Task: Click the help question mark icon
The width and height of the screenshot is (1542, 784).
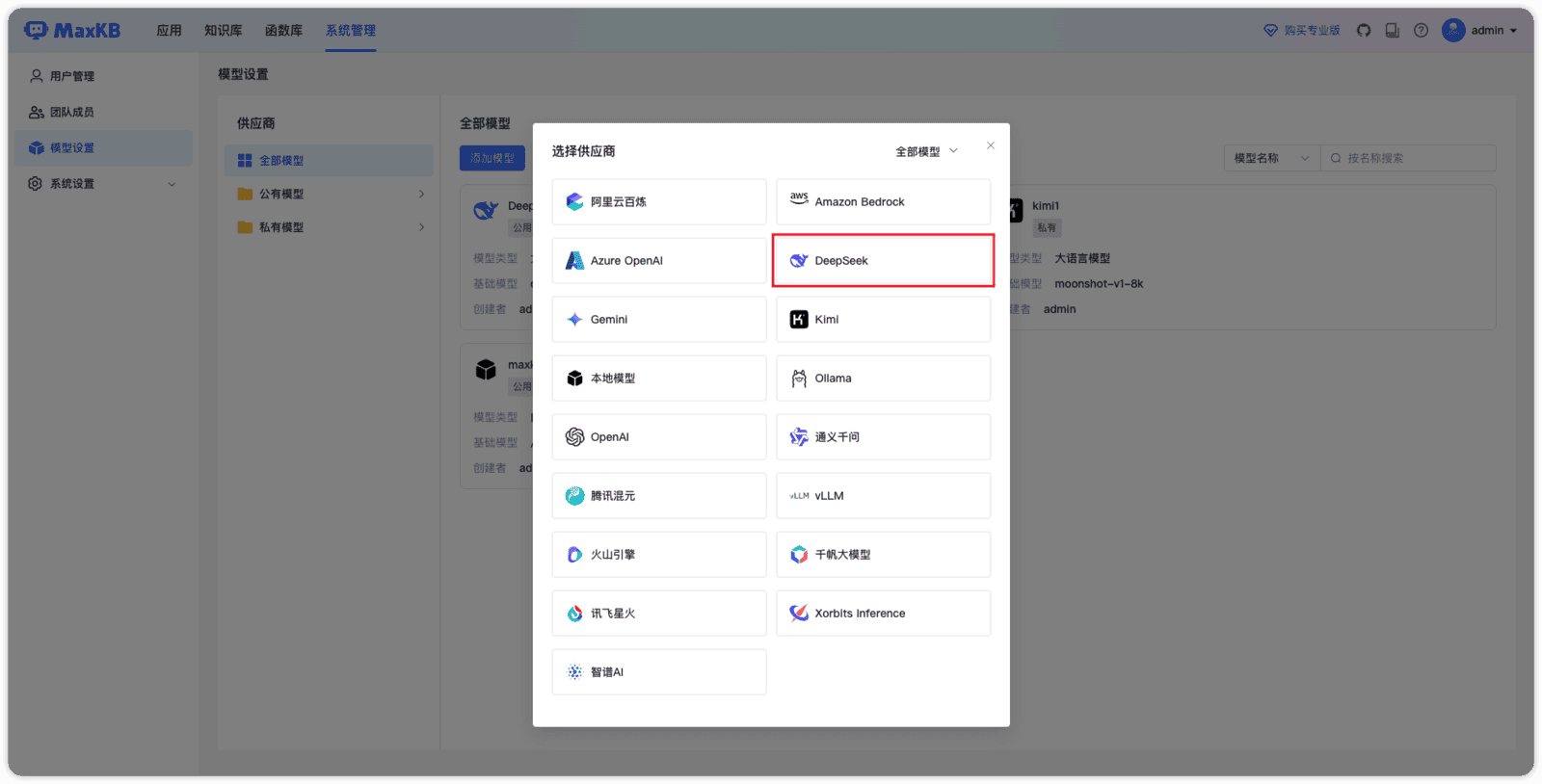Action: point(1421,31)
